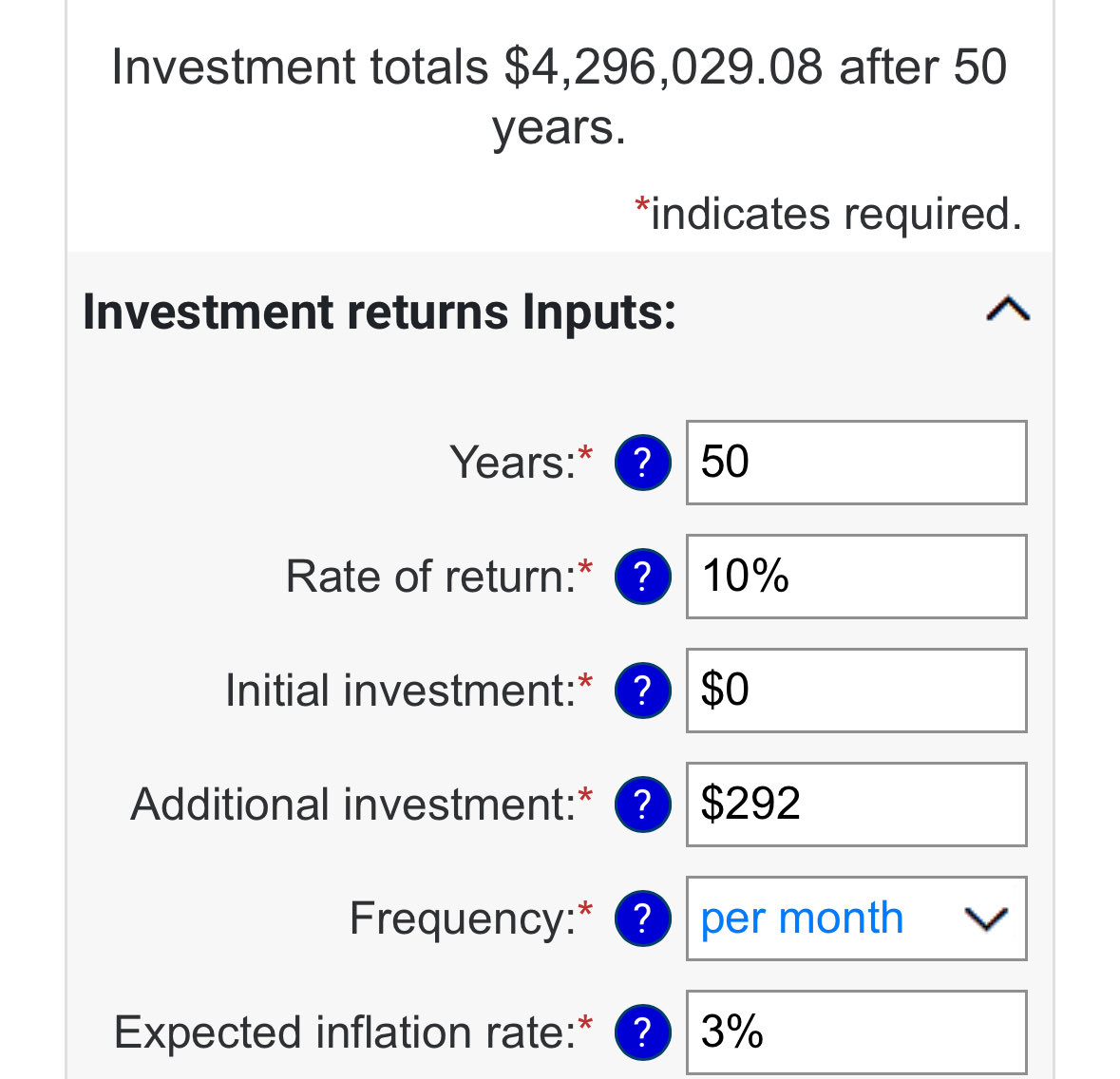Open the Frequency help question mark
This screenshot has width=1120, height=1079.
pyautogui.click(x=643, y=918)
